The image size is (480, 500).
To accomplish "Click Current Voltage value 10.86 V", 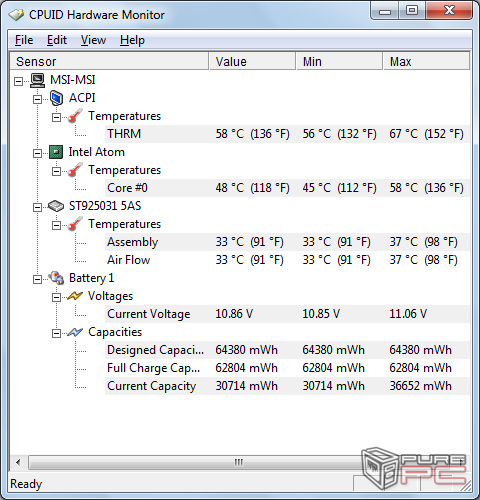I will [234, 314].
